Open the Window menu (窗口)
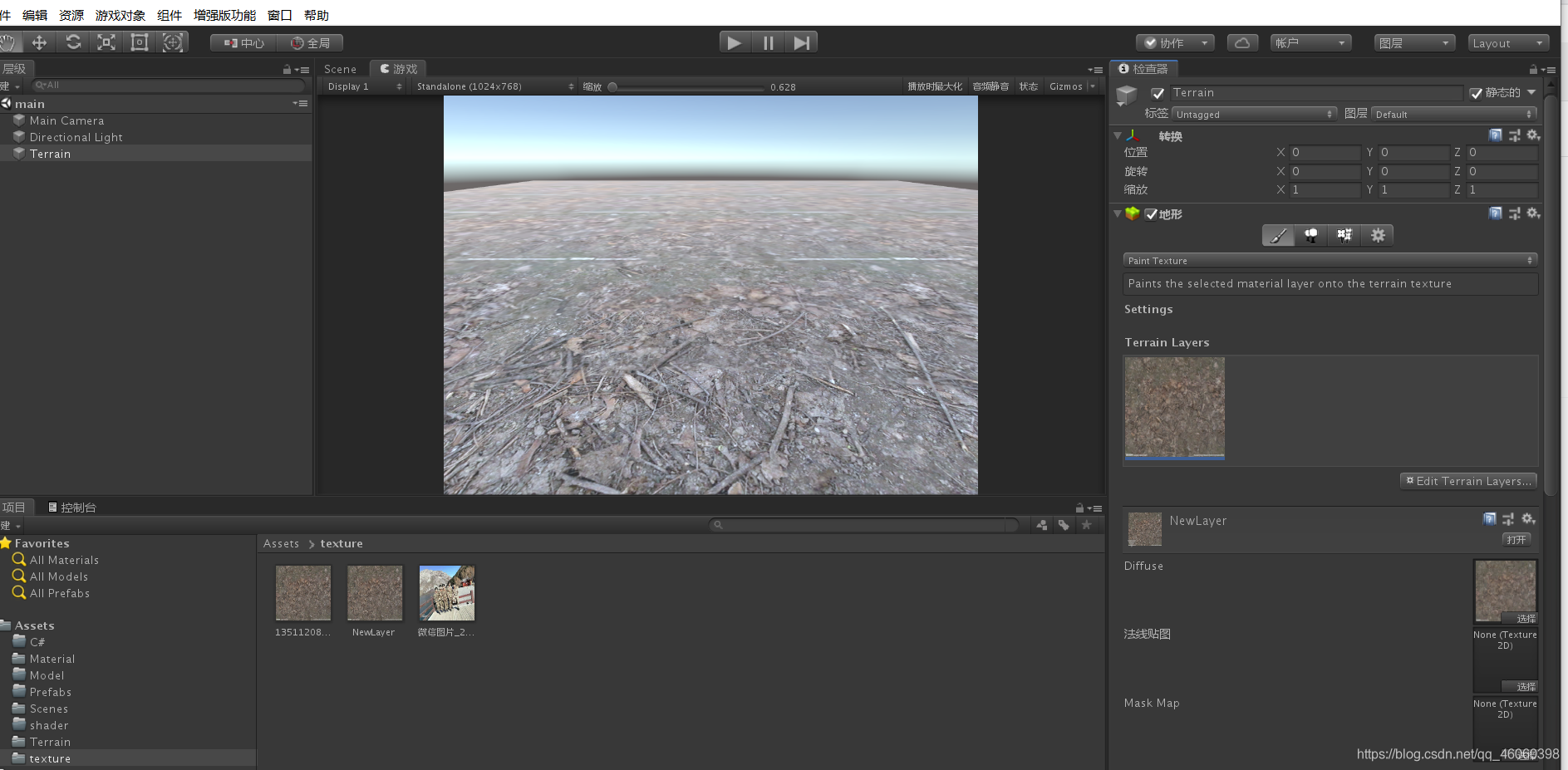1568x770 pixels. pyautogui.click(x=280, y=15)
